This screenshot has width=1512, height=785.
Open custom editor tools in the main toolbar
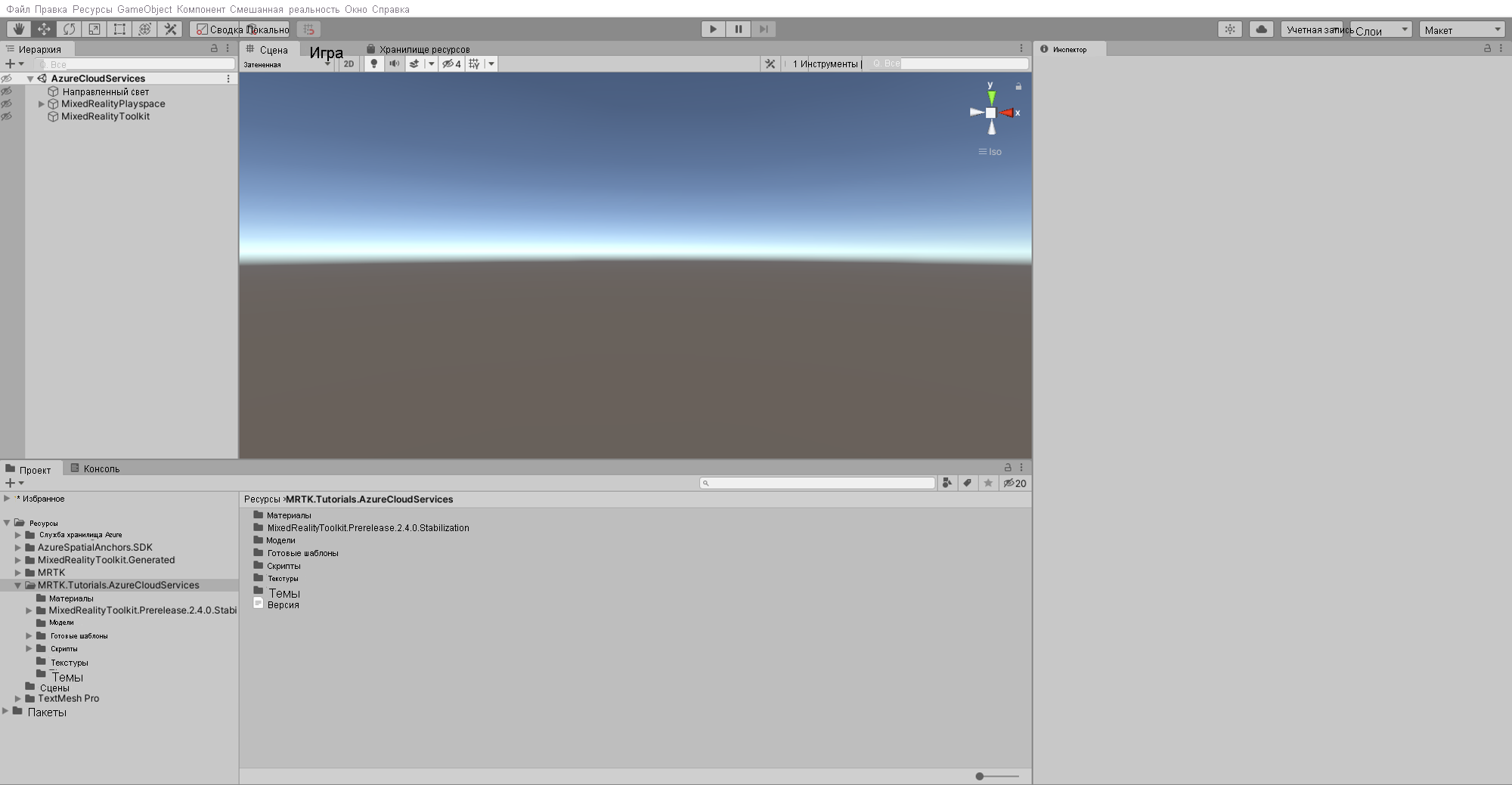pyautogui.click(x=171, y=29)
